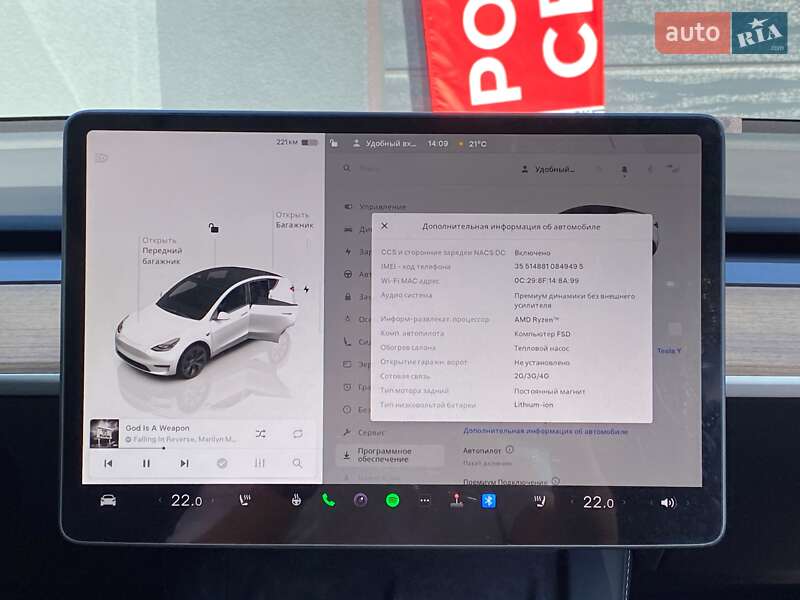This screenshot has height=600, width=800.
Task: Toggle shuffle in media player
Action: (x=261, y=434)
